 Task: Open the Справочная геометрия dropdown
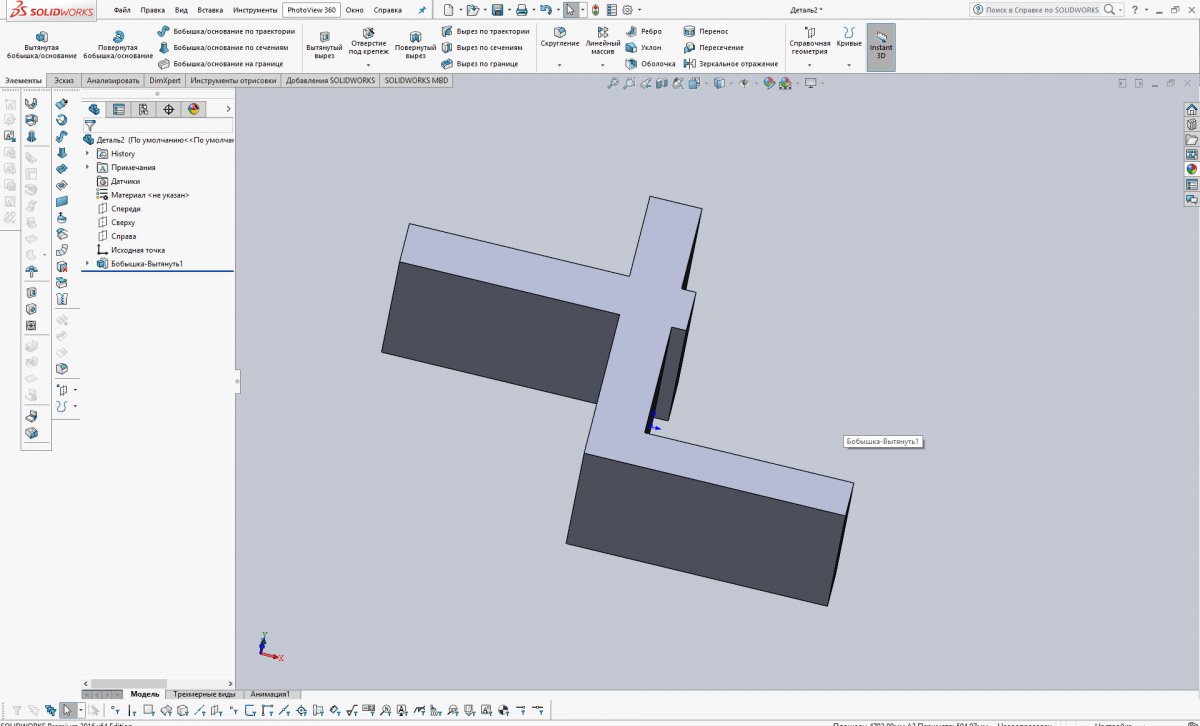click(809, 65)
